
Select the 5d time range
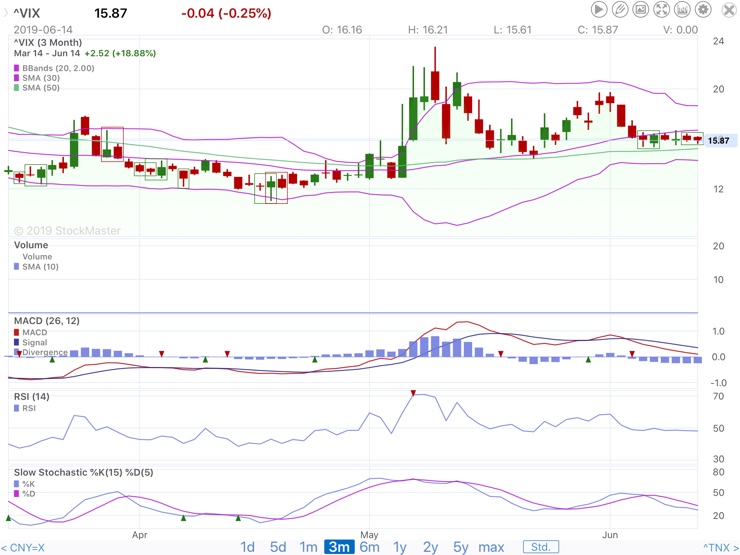tap(278, 547)
